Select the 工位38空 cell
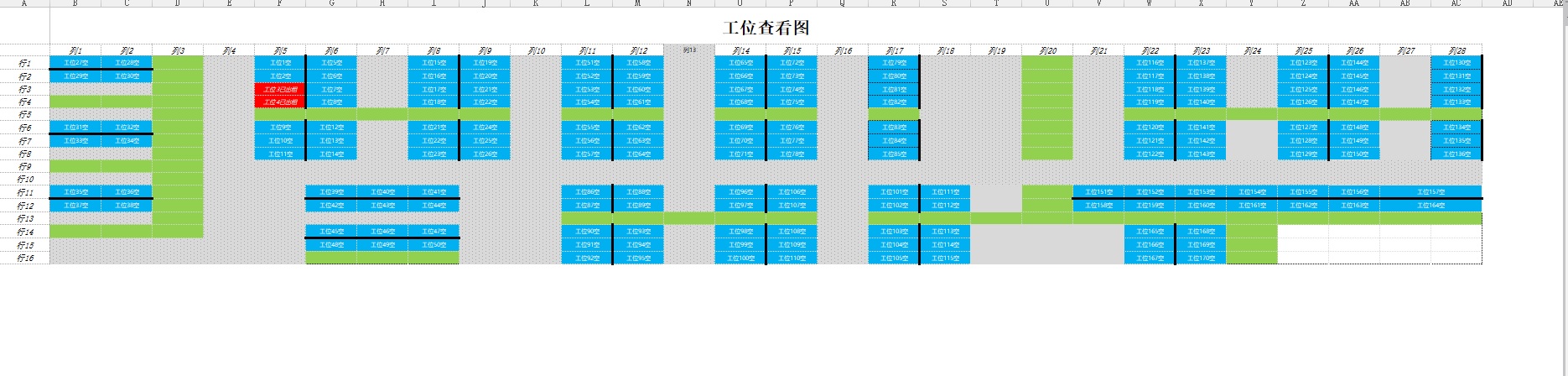The height and width of the screenshot is (376, 1568). click(127, 205)
